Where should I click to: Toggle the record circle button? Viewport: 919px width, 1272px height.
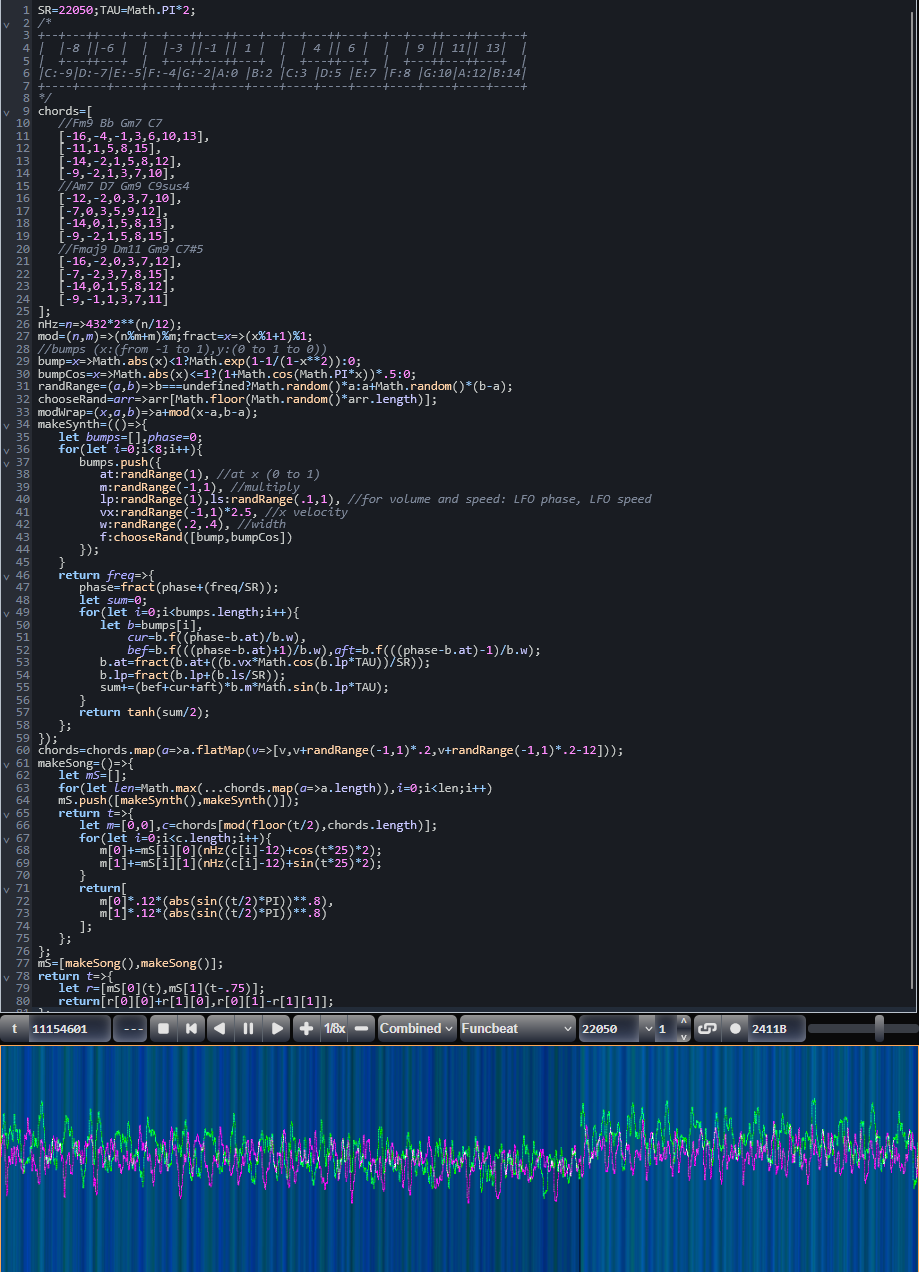pos(736,1028)
